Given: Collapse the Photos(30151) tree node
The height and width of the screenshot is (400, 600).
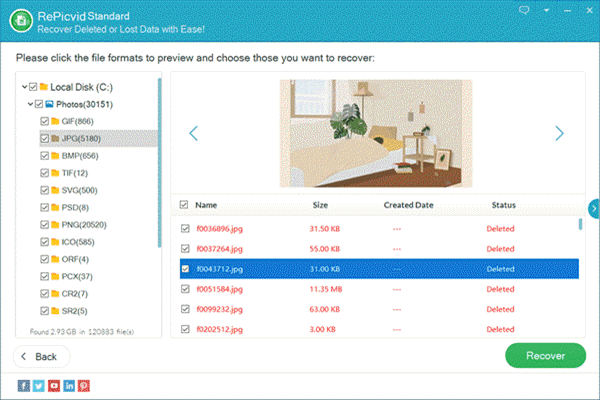Looking at the screenshot, I should tap(30, 104).
